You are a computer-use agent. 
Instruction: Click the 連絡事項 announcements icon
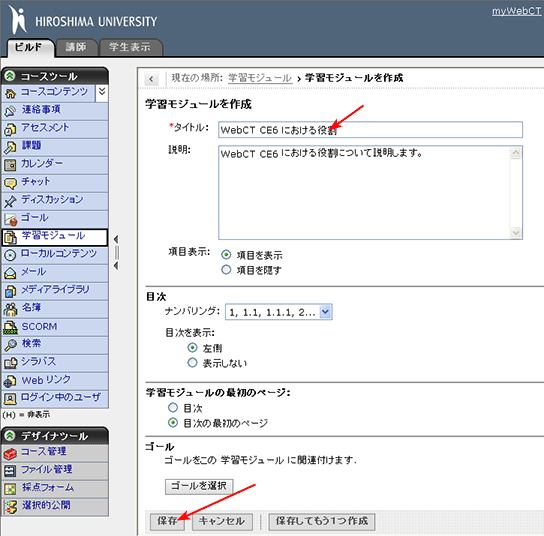10,111
